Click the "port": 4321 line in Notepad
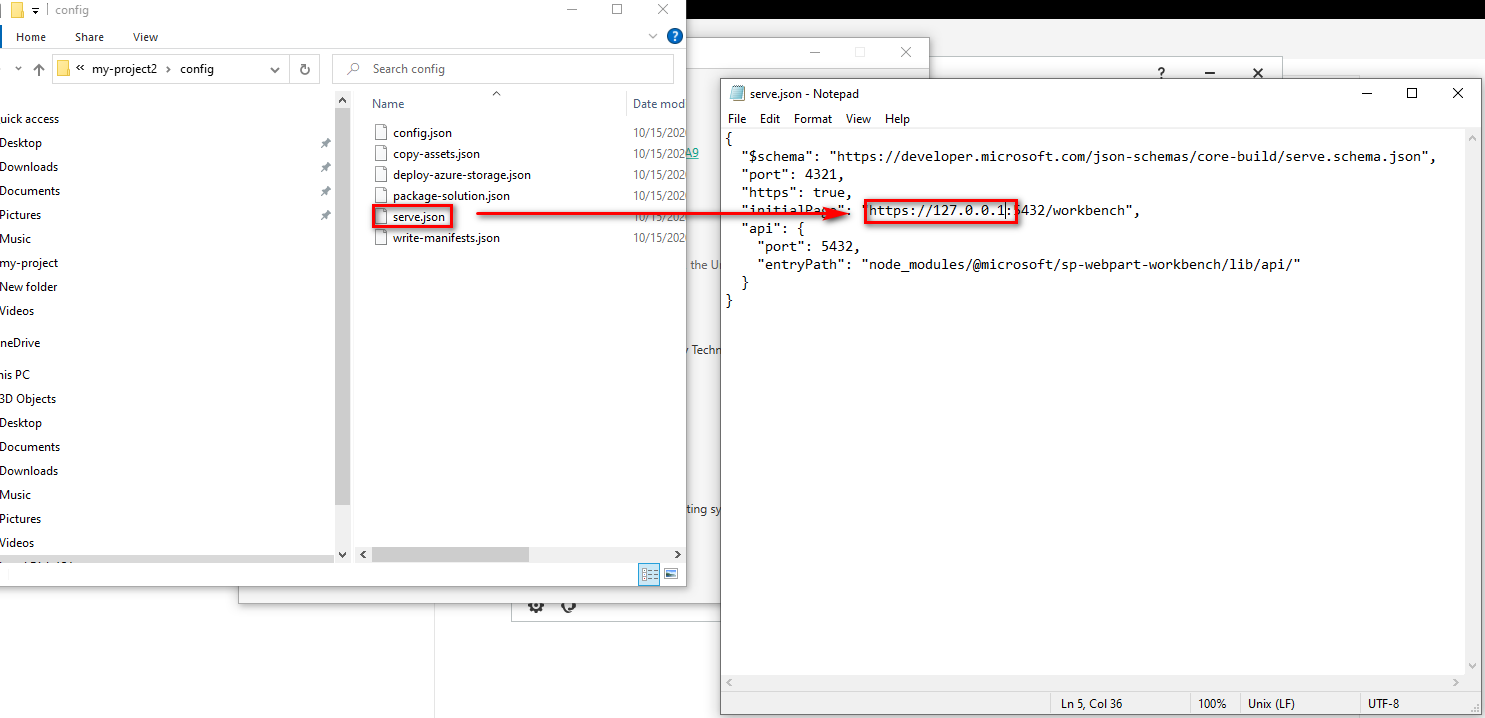 [792, 174]
